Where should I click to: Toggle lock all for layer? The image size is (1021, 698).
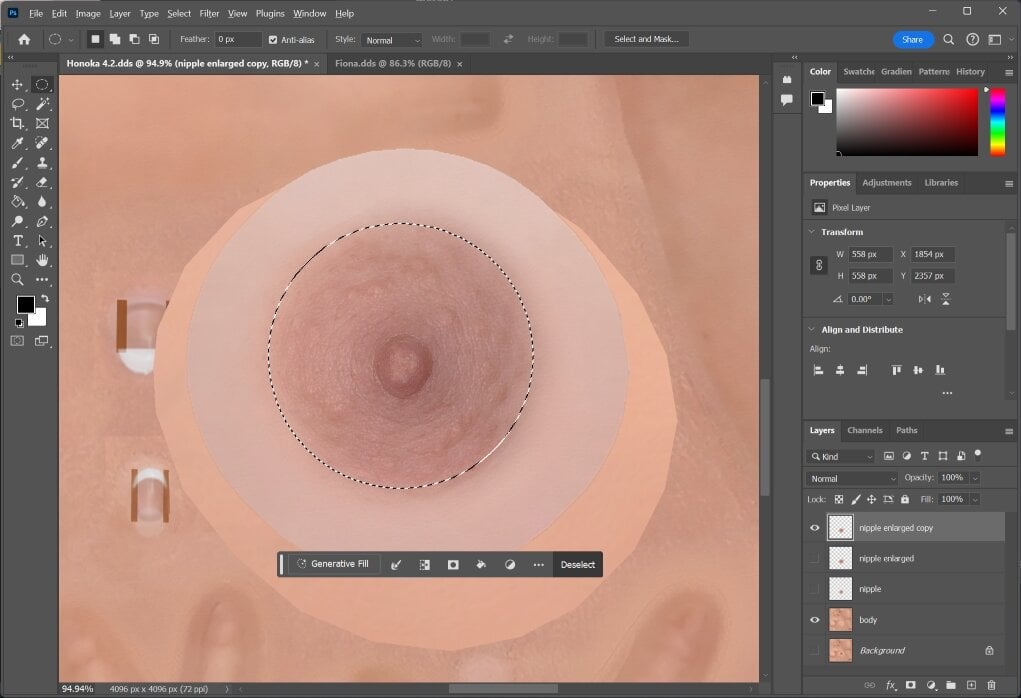coord(904,499)
